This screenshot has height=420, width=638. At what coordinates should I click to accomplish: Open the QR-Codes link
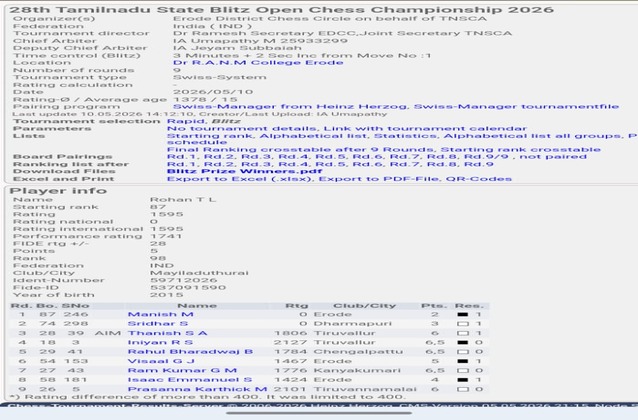click(478, 179)
